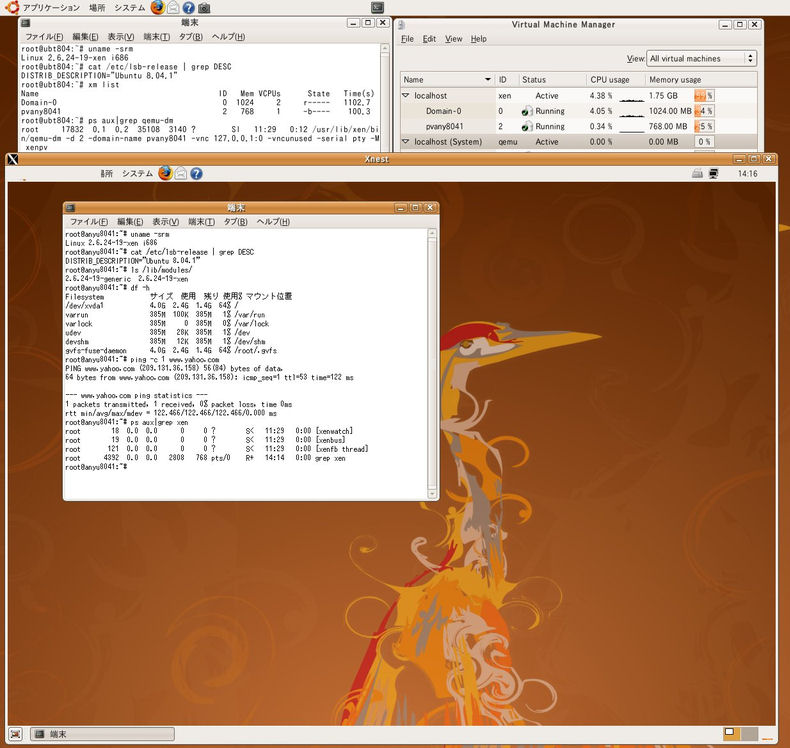Click the 端末 taskbar button in Xnest bottom panel
Screen dimensions: 790x748
(103, 734)
